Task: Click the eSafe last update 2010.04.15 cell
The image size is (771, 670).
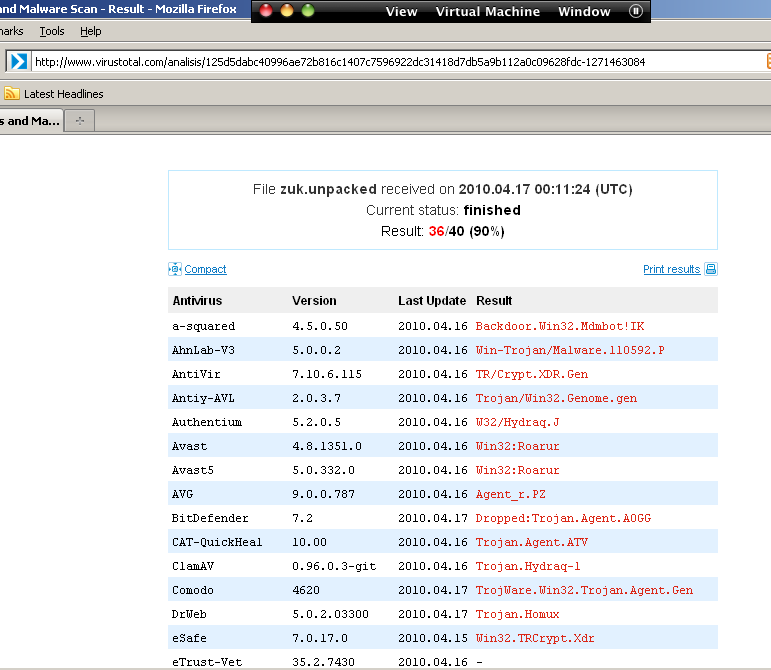Action: pyautogui.click(x=432, y=638)
